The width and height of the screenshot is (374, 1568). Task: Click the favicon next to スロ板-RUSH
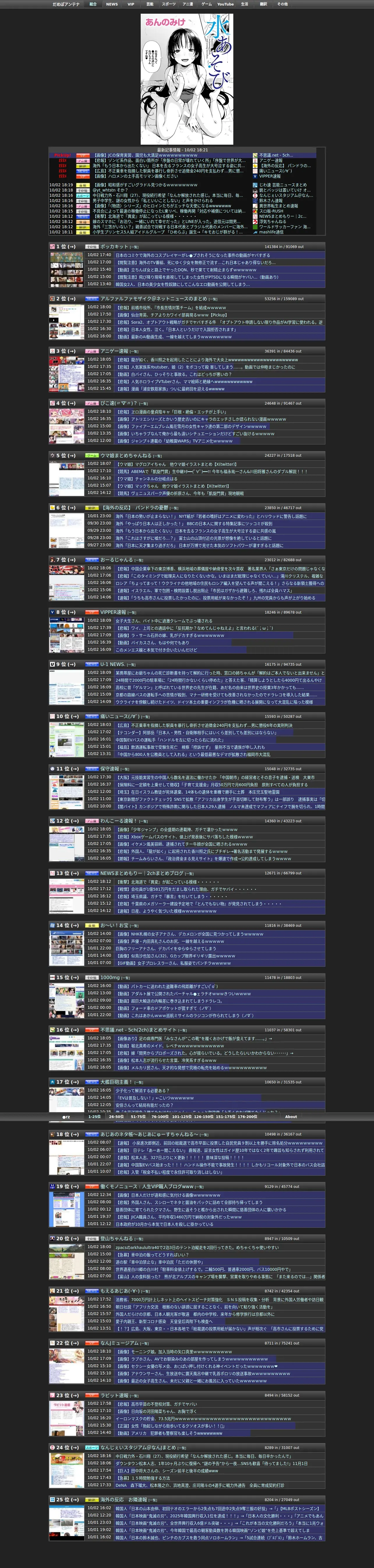coord(255,211)
